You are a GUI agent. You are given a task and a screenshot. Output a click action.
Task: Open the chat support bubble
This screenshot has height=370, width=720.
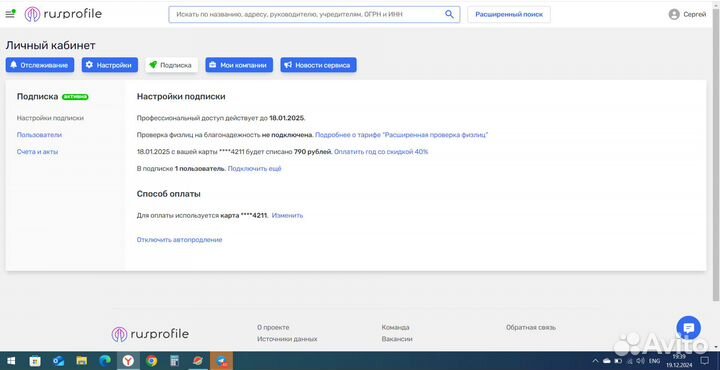tap(688, 328)
